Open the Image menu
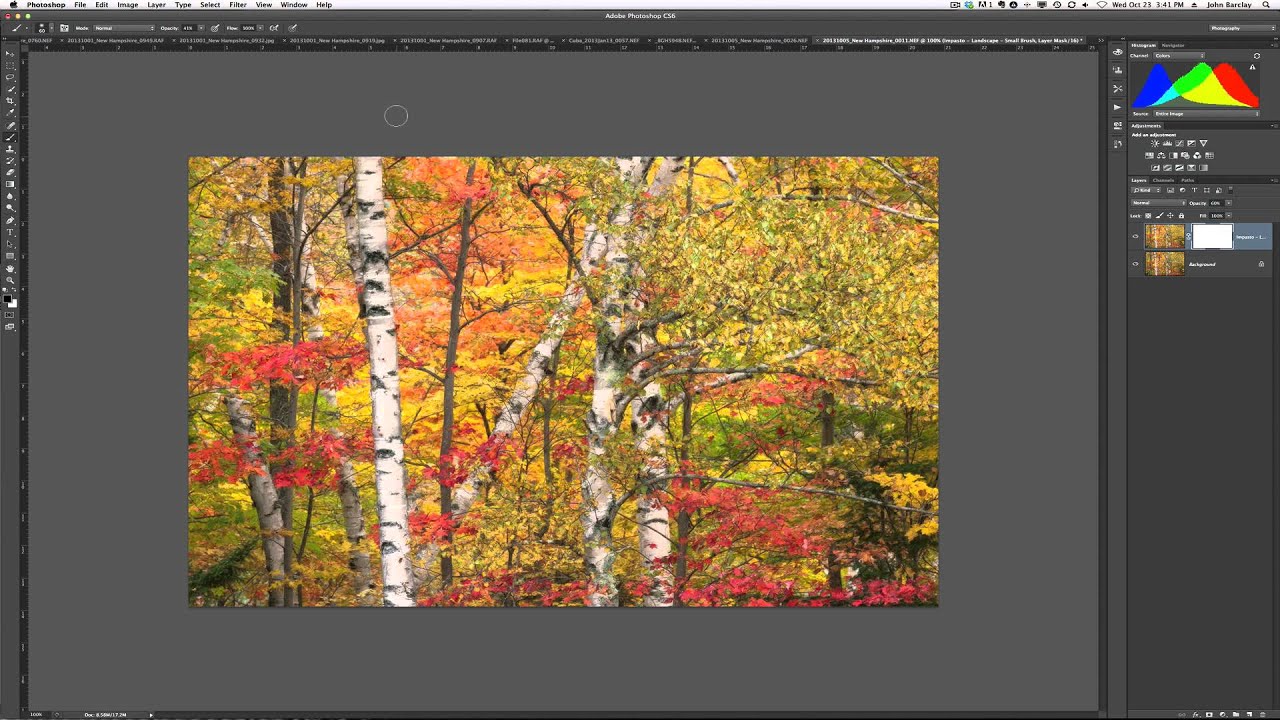Viewport: 1280px width, 720px height. pos(128,5)
